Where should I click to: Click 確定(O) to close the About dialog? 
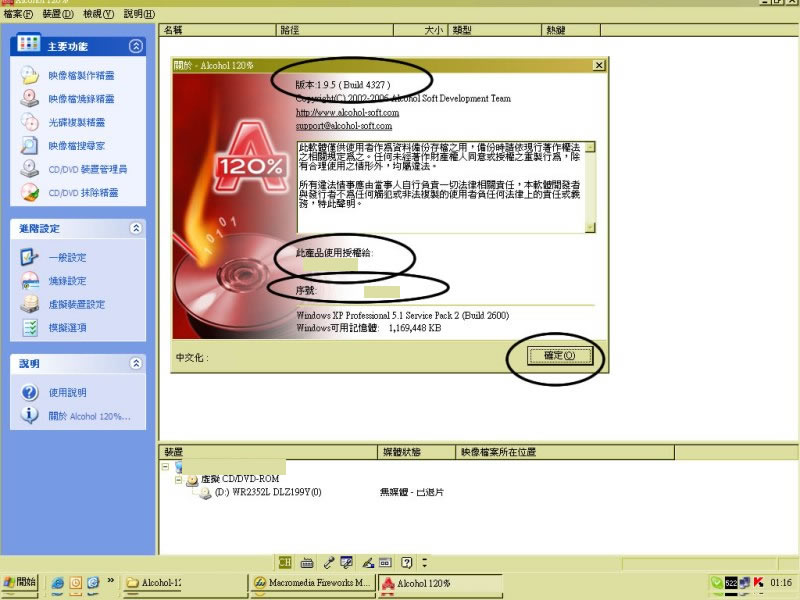[x=560, y=356]
